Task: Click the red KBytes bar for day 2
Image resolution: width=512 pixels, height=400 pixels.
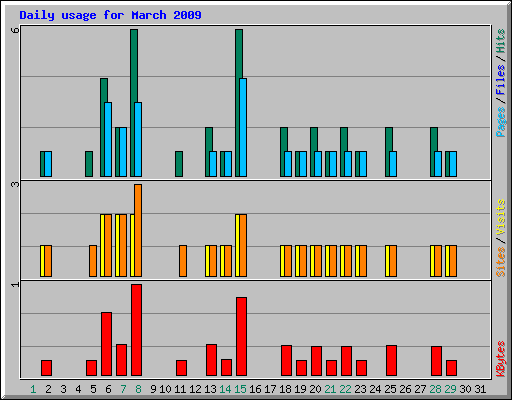Action: [x=46, y=368]
